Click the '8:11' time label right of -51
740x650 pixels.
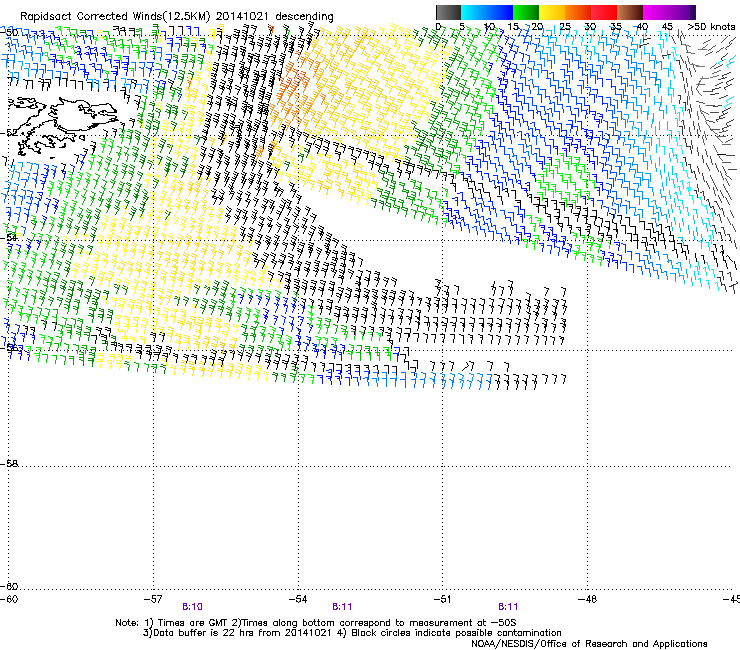(508, 607)
